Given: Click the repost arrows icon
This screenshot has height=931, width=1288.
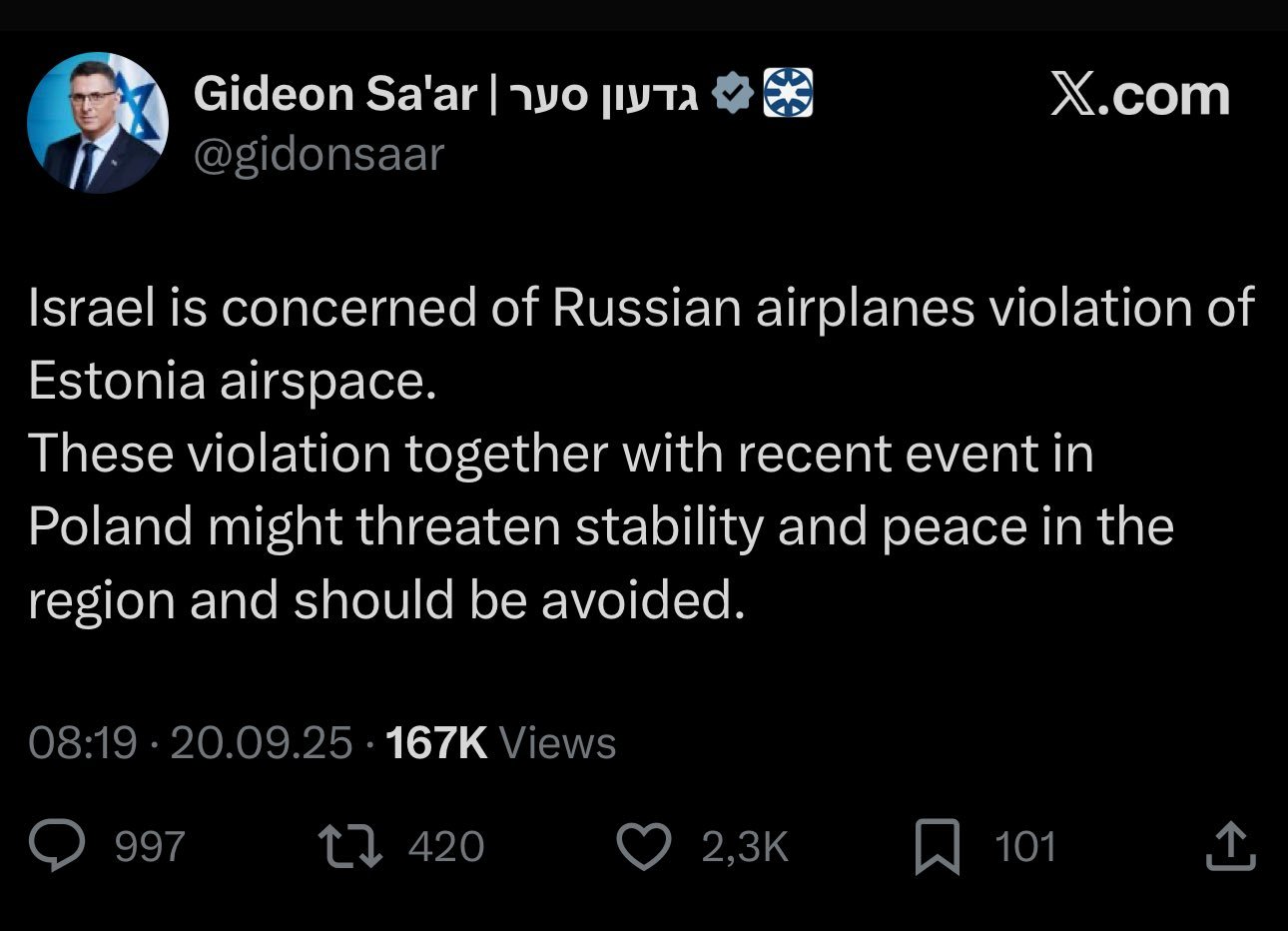Looking at the screenshot, I should [x=349, y=846].
